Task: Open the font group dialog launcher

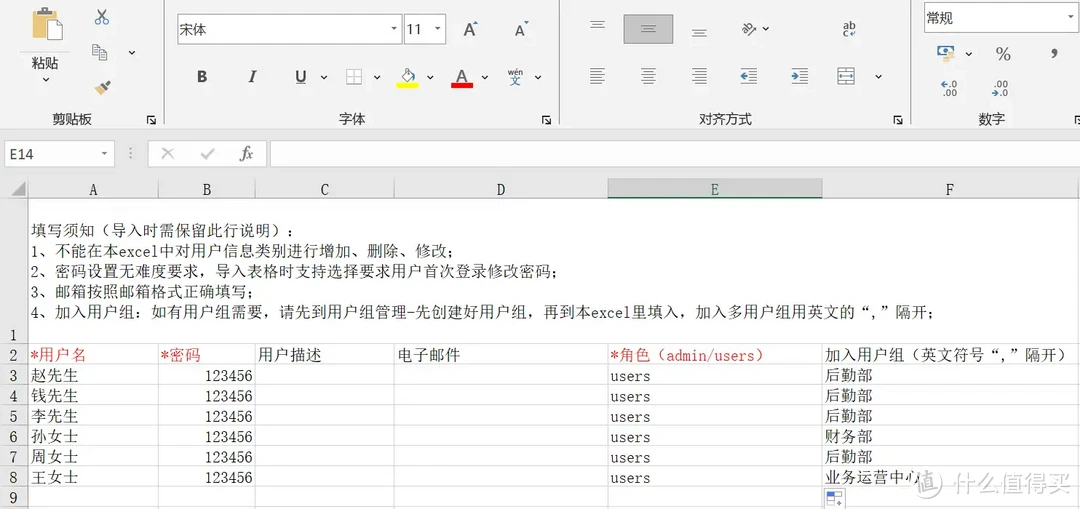Action: click(546, 120)
